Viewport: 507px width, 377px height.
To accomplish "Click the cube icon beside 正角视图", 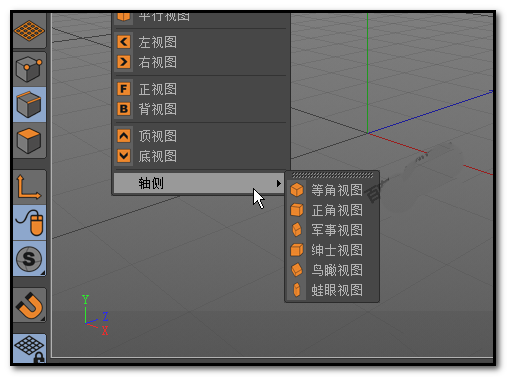I will pos(297,210).
